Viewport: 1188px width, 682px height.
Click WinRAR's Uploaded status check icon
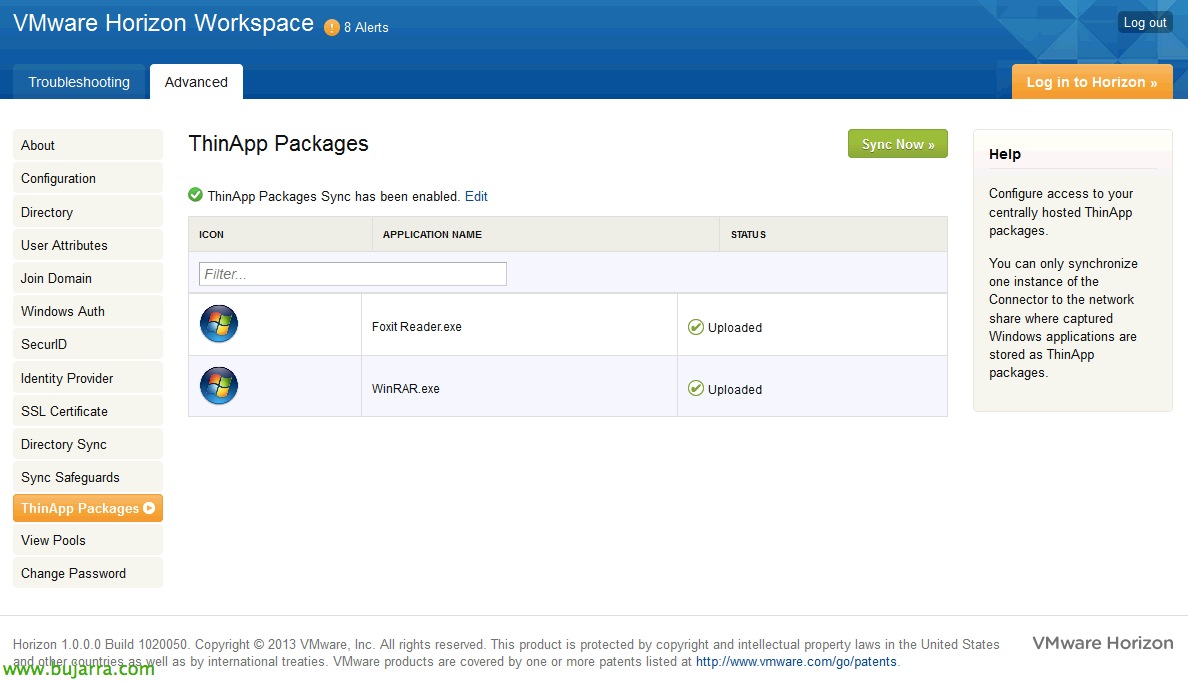(x=696, y=389)
